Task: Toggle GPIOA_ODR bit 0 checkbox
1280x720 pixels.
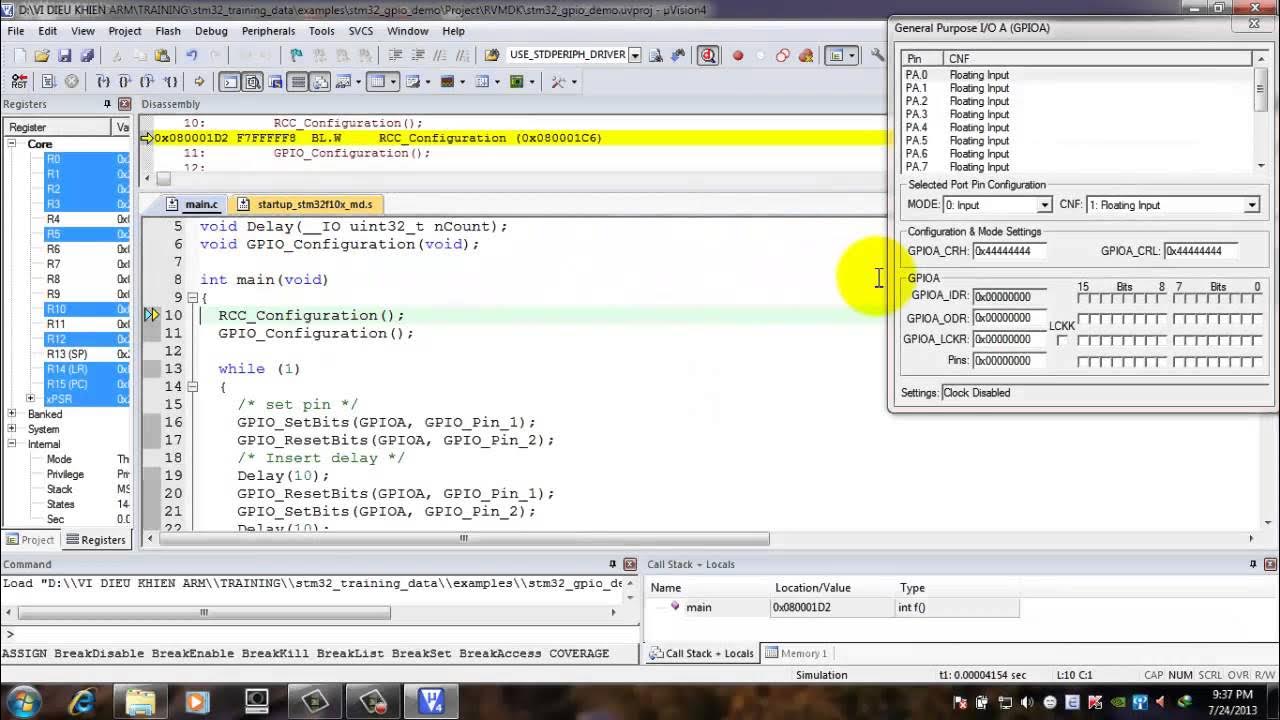Action: [1256, 319]
